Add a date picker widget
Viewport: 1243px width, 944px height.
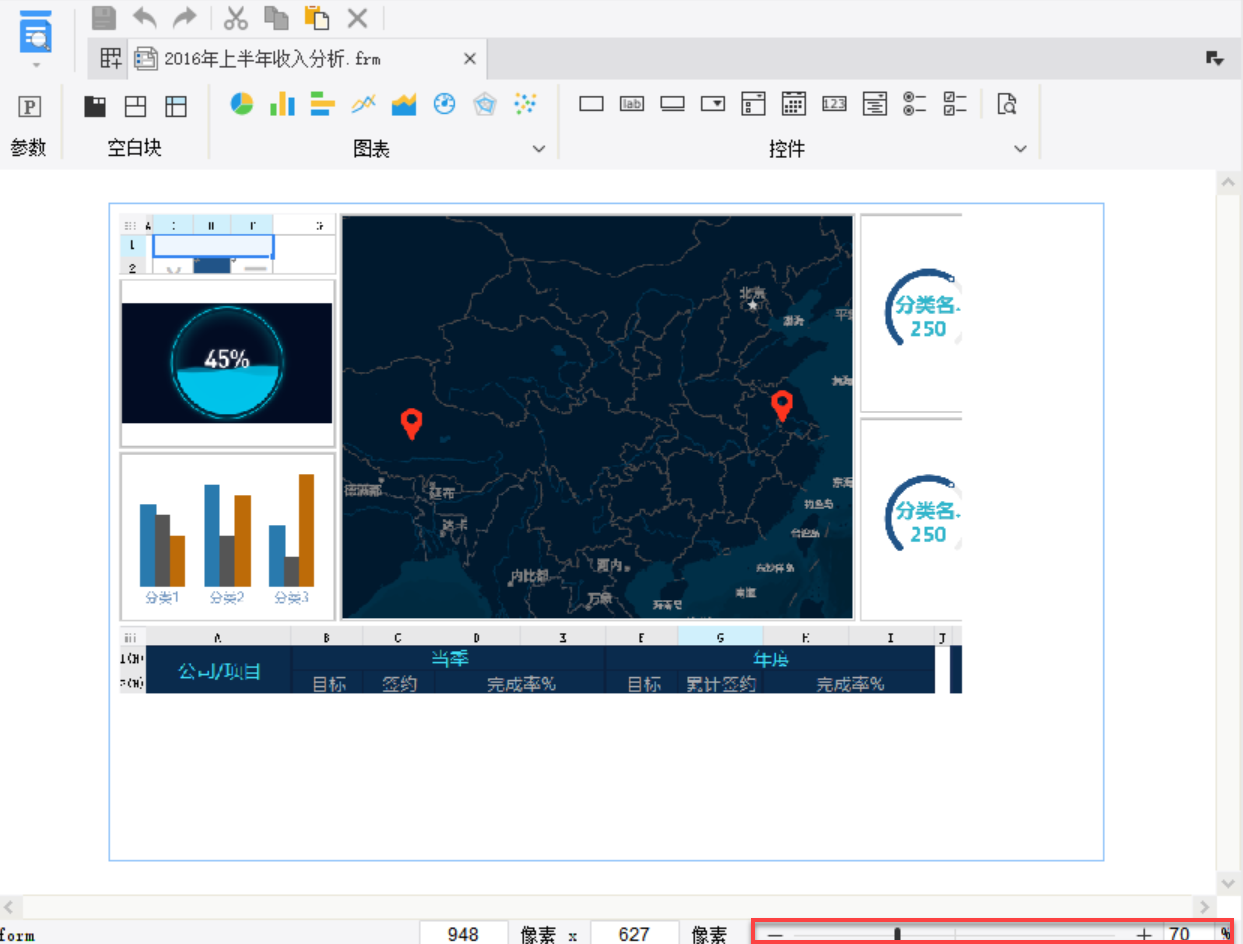tap(794, 104)
